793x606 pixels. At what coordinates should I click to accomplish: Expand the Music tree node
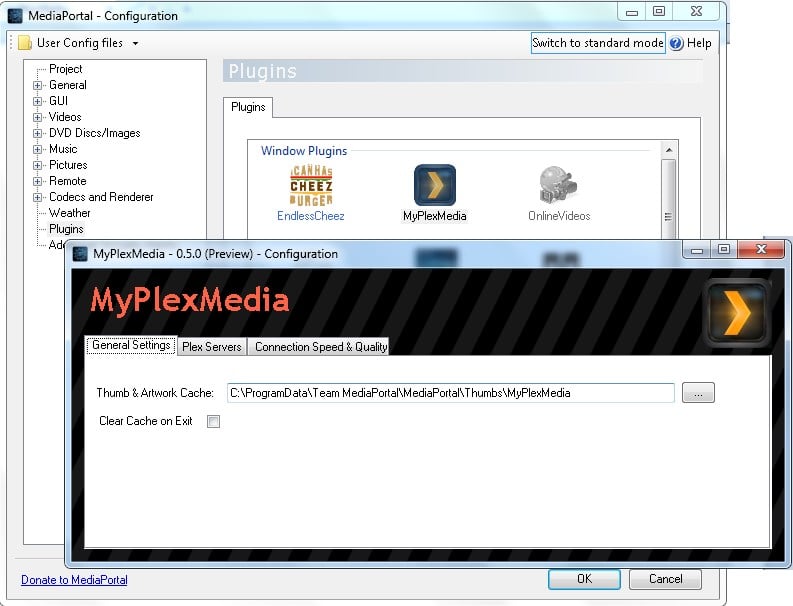coord(37,149)
